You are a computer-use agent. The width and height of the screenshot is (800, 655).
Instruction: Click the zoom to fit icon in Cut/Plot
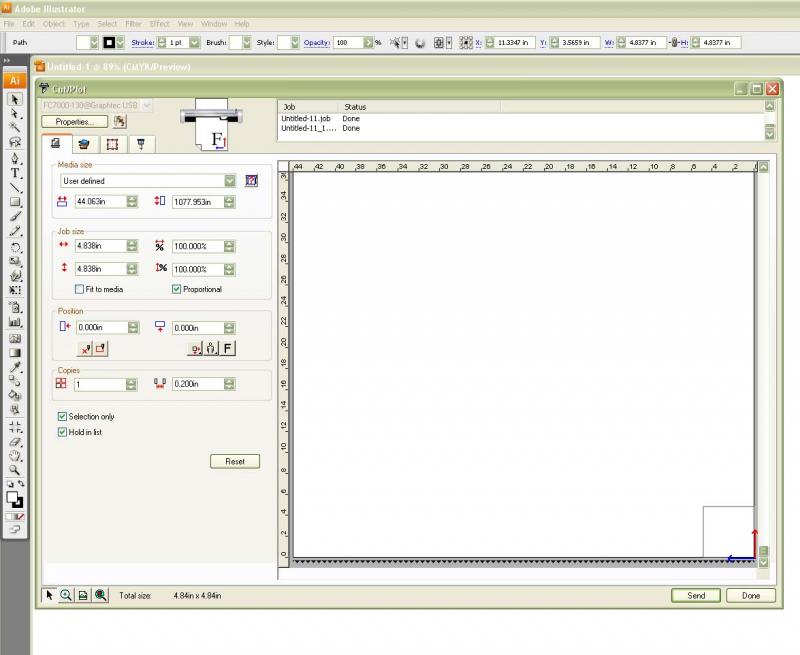coord(83,595)
